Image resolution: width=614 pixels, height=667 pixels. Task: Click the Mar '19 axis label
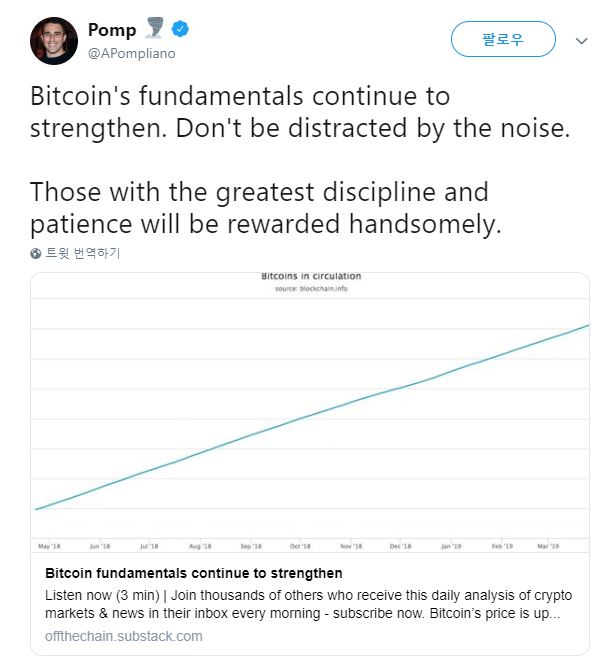tap(548, 546)
